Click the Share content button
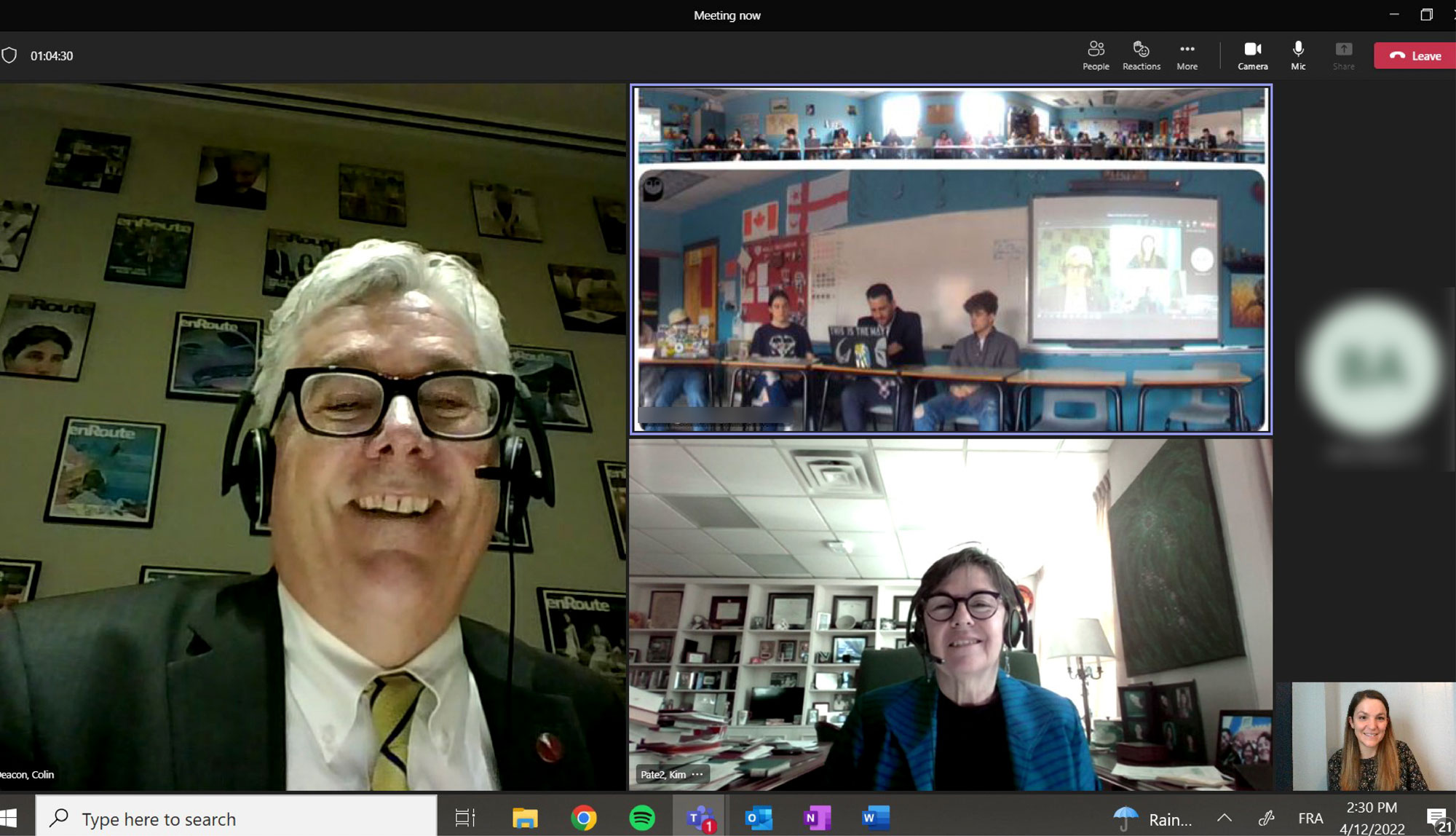 [1343, 55]
